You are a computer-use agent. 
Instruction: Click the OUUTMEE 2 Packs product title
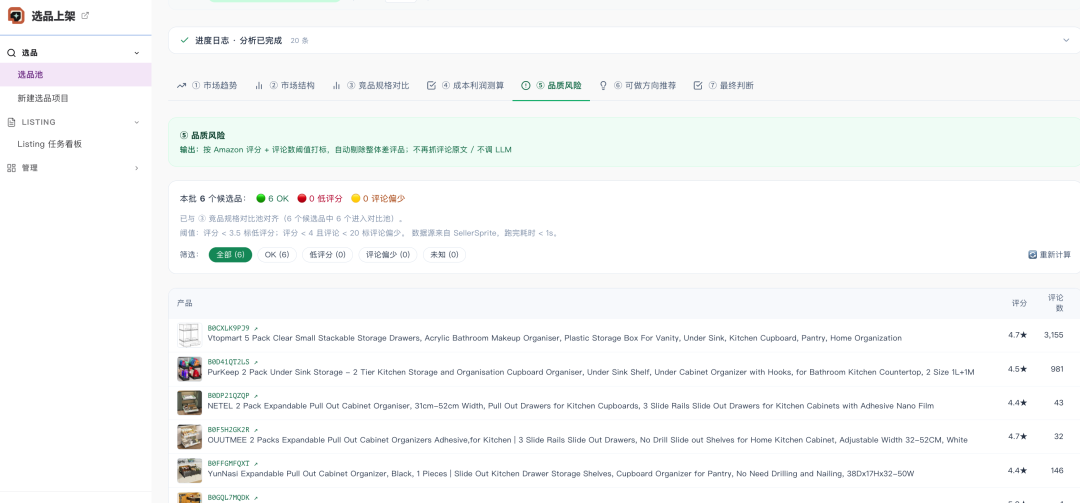(x=588, y=440)
